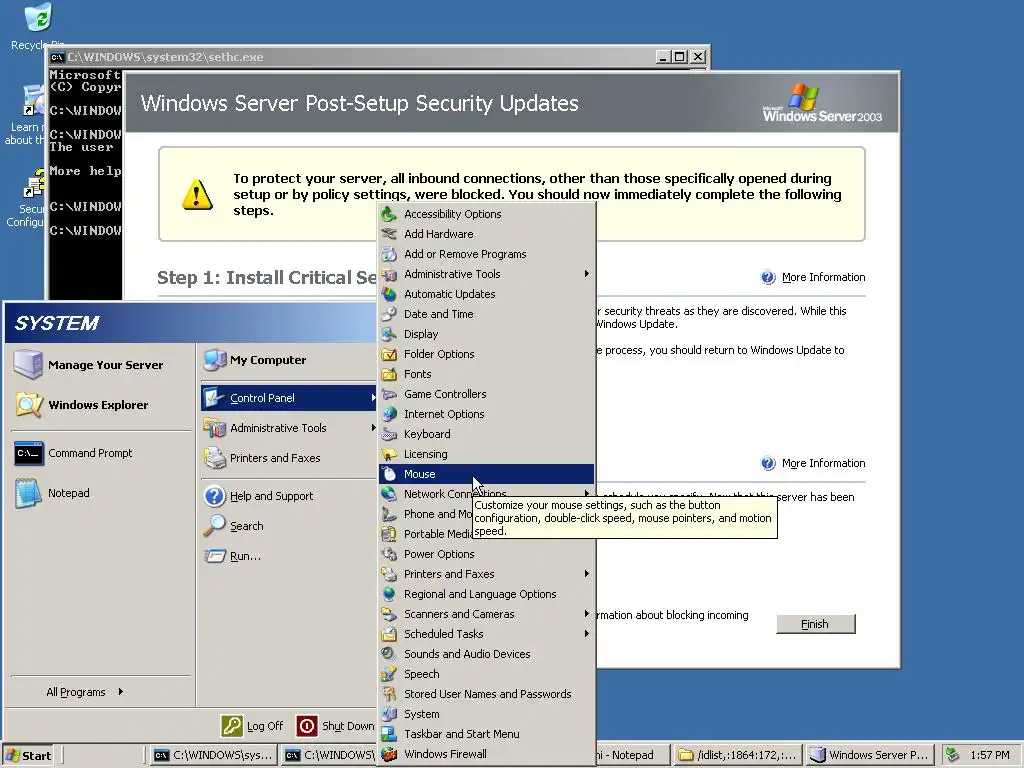This screenshot has height=768, width=1024.
Task: Click the Folder Options icon
Action: 389,354
